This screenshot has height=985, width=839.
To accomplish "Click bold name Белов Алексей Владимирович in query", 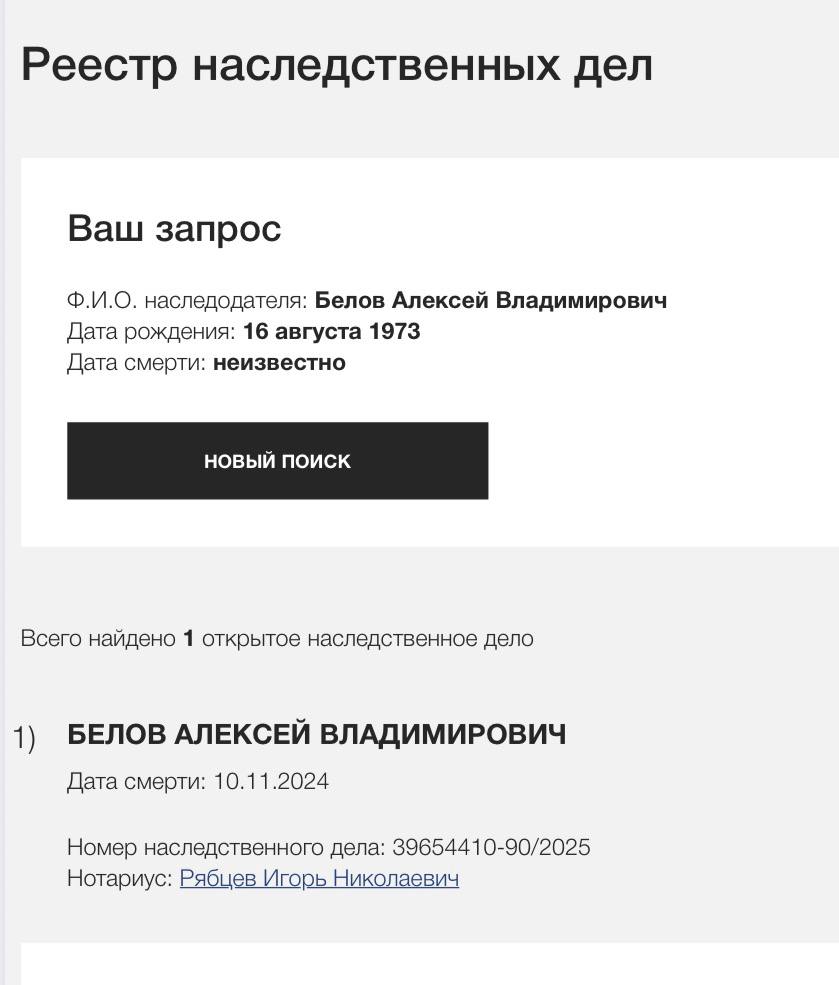I will 490,301.
